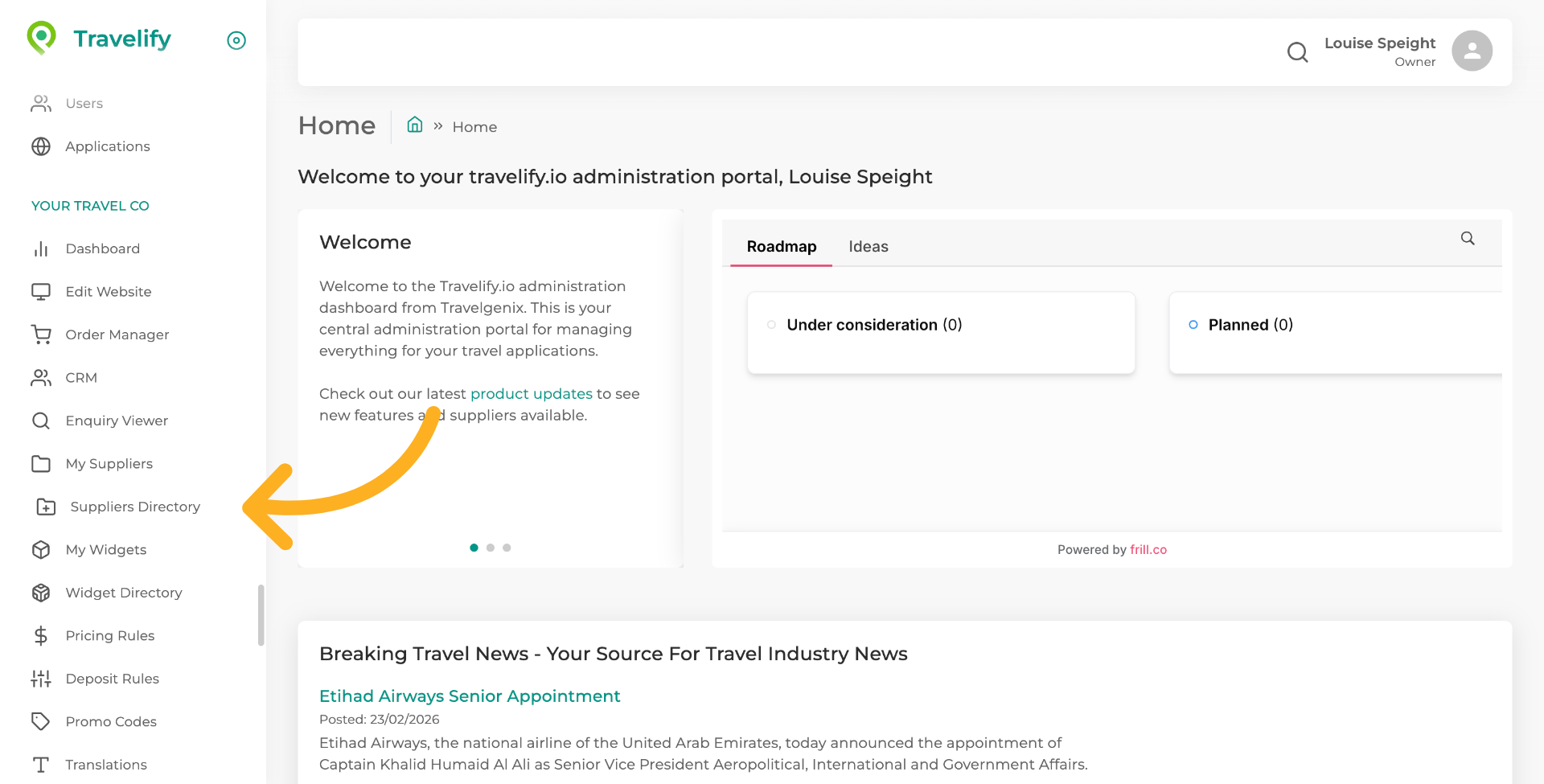This screenshot has width=1544, height=784.
Task: Show the second Welcome carousel slide dot
Action: click(491, 548)
